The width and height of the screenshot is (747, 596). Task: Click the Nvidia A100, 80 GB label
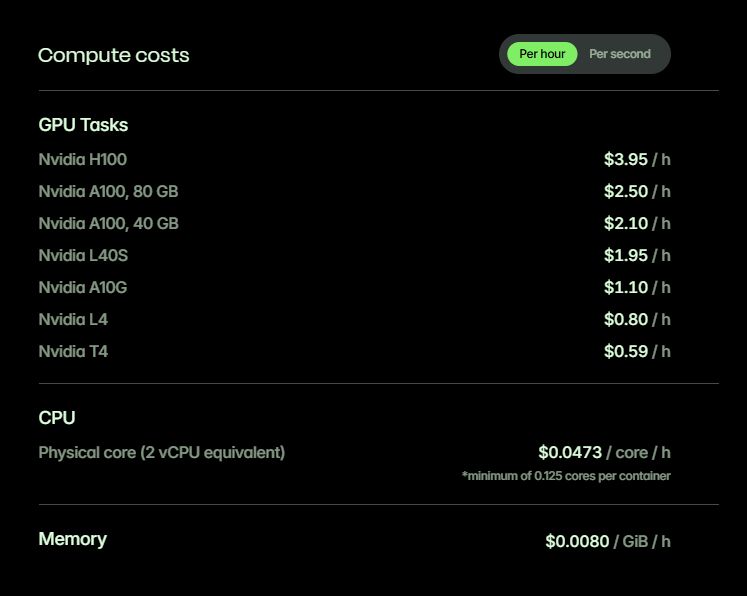tap(108, 191)
